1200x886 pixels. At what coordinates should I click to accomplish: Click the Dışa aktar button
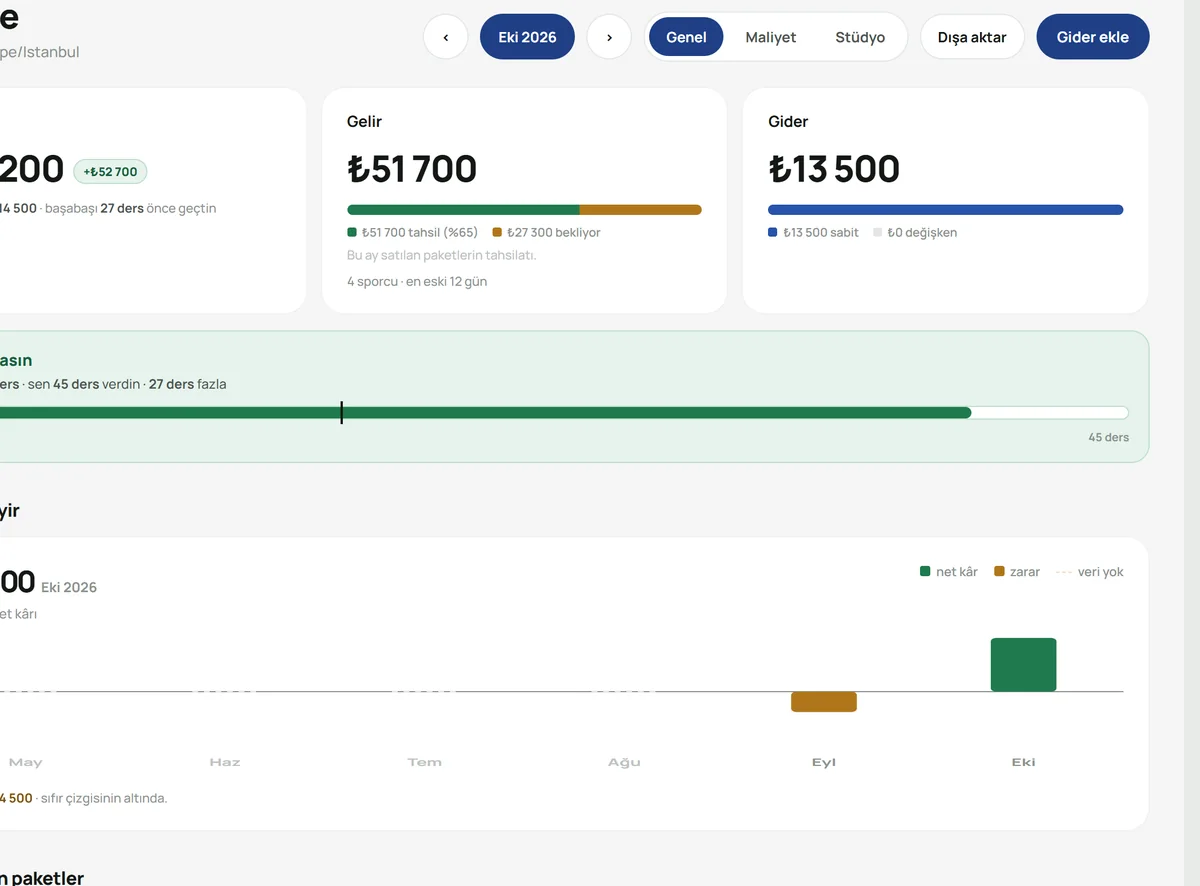[x=972, y=37]
